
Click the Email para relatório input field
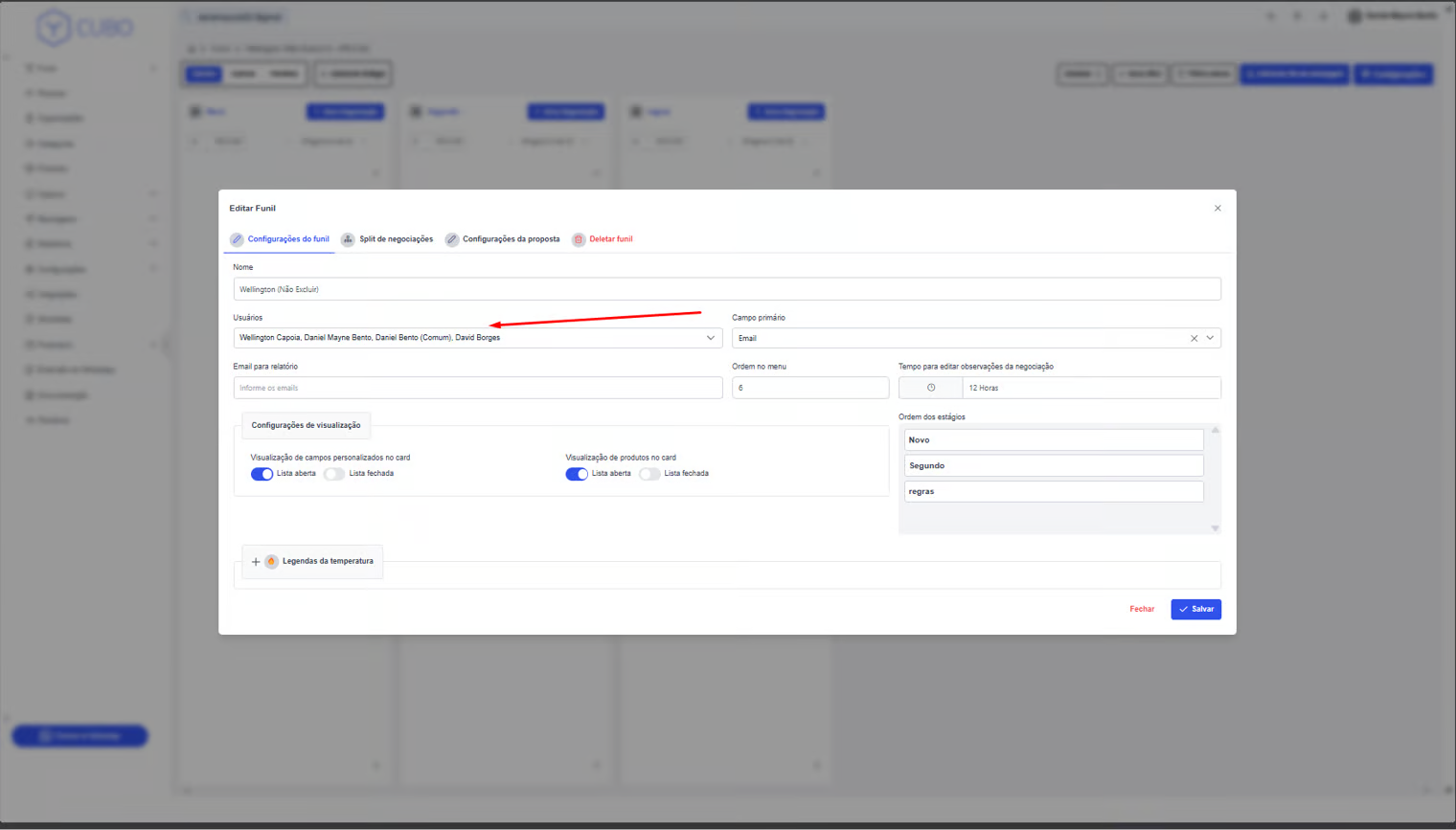click(477, 388)
